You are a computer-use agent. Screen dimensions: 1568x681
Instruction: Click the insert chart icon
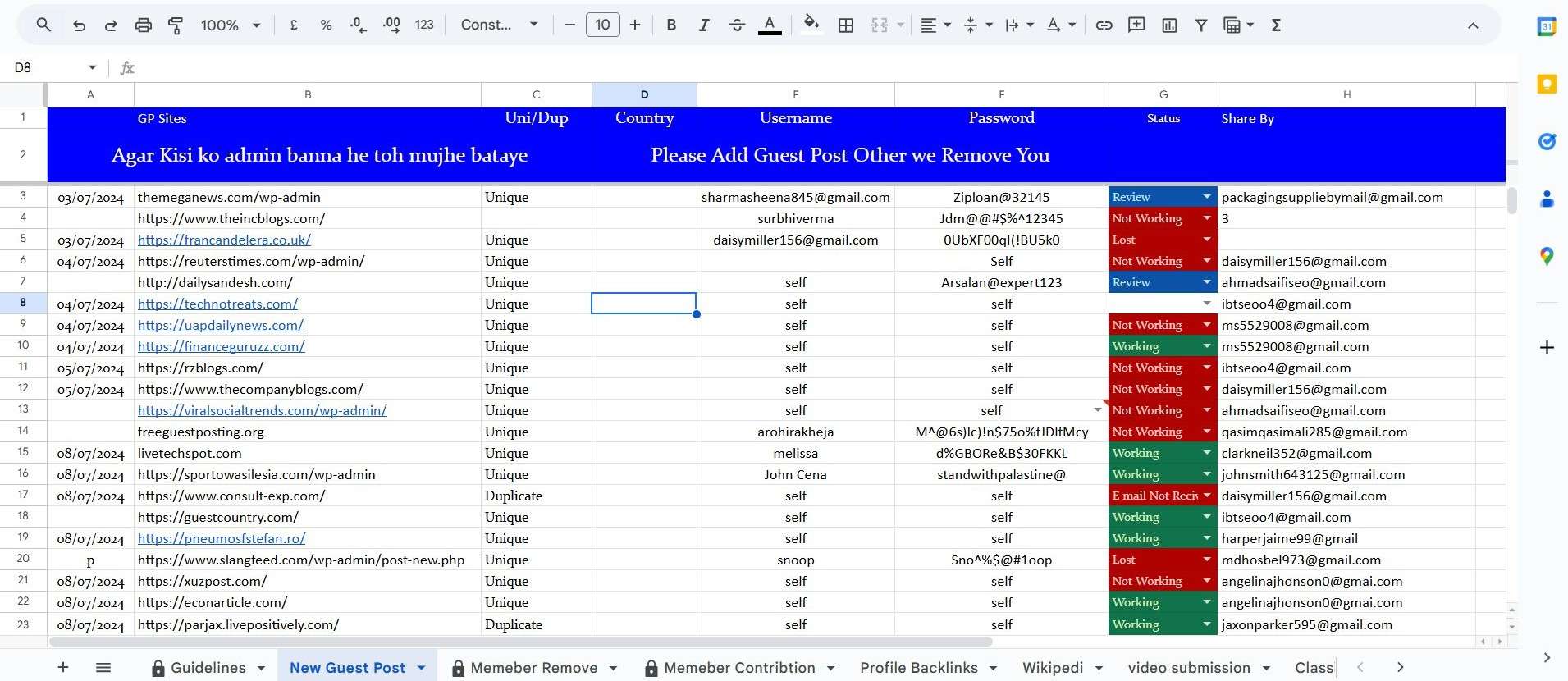click(x=1169, y=25)
